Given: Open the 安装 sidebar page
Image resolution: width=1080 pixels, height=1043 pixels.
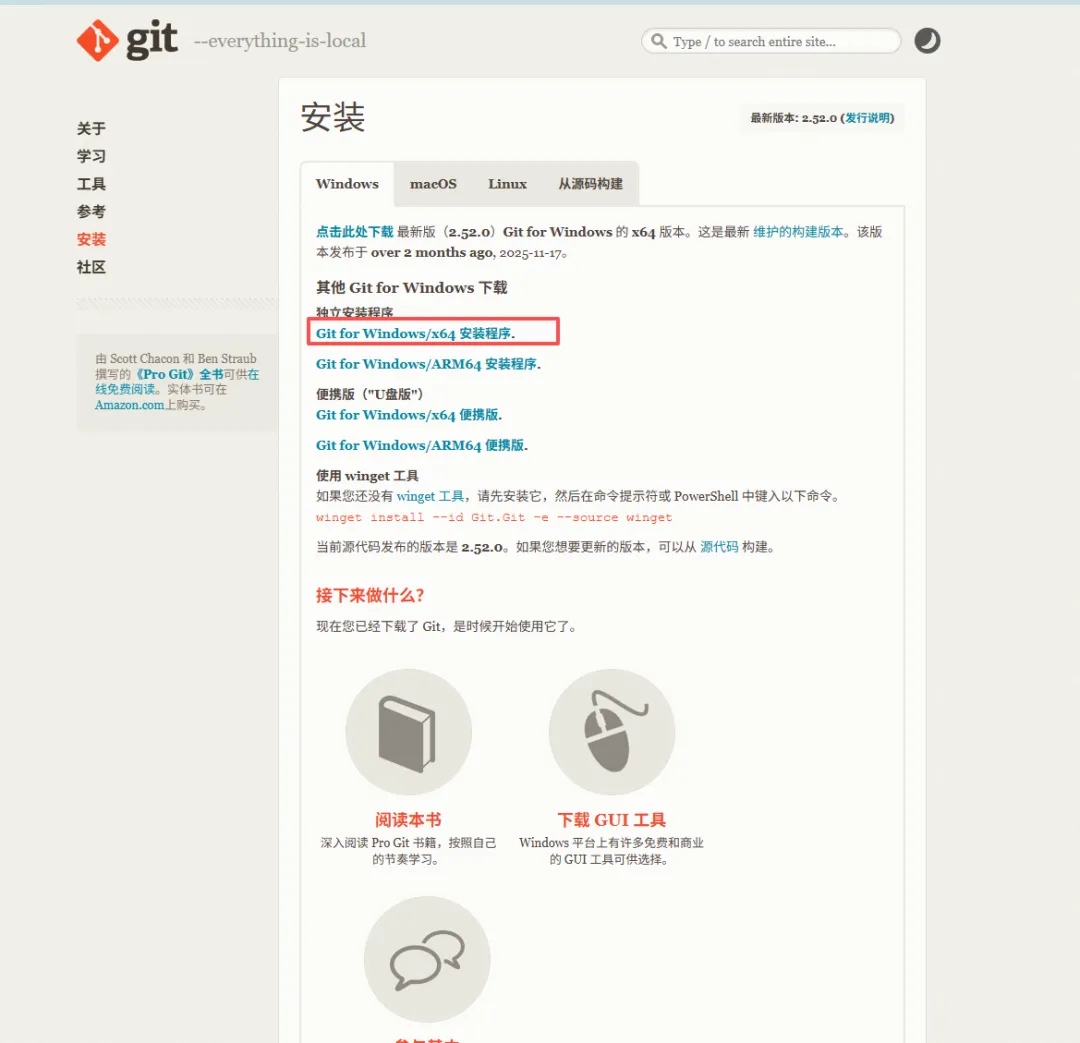Looking at the screenshot, I should (x=91, y=239).
